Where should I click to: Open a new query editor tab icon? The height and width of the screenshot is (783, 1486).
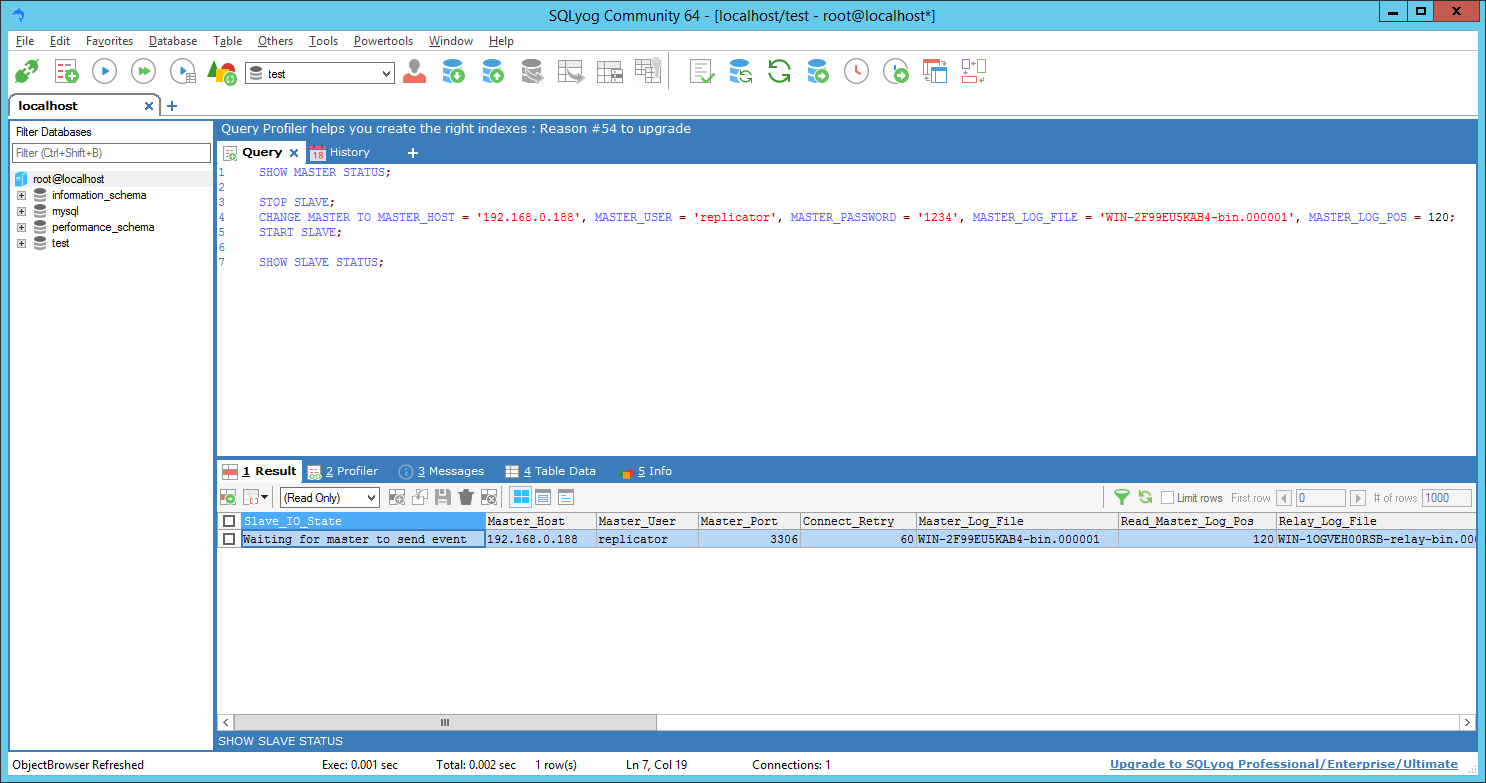[66, 72]
